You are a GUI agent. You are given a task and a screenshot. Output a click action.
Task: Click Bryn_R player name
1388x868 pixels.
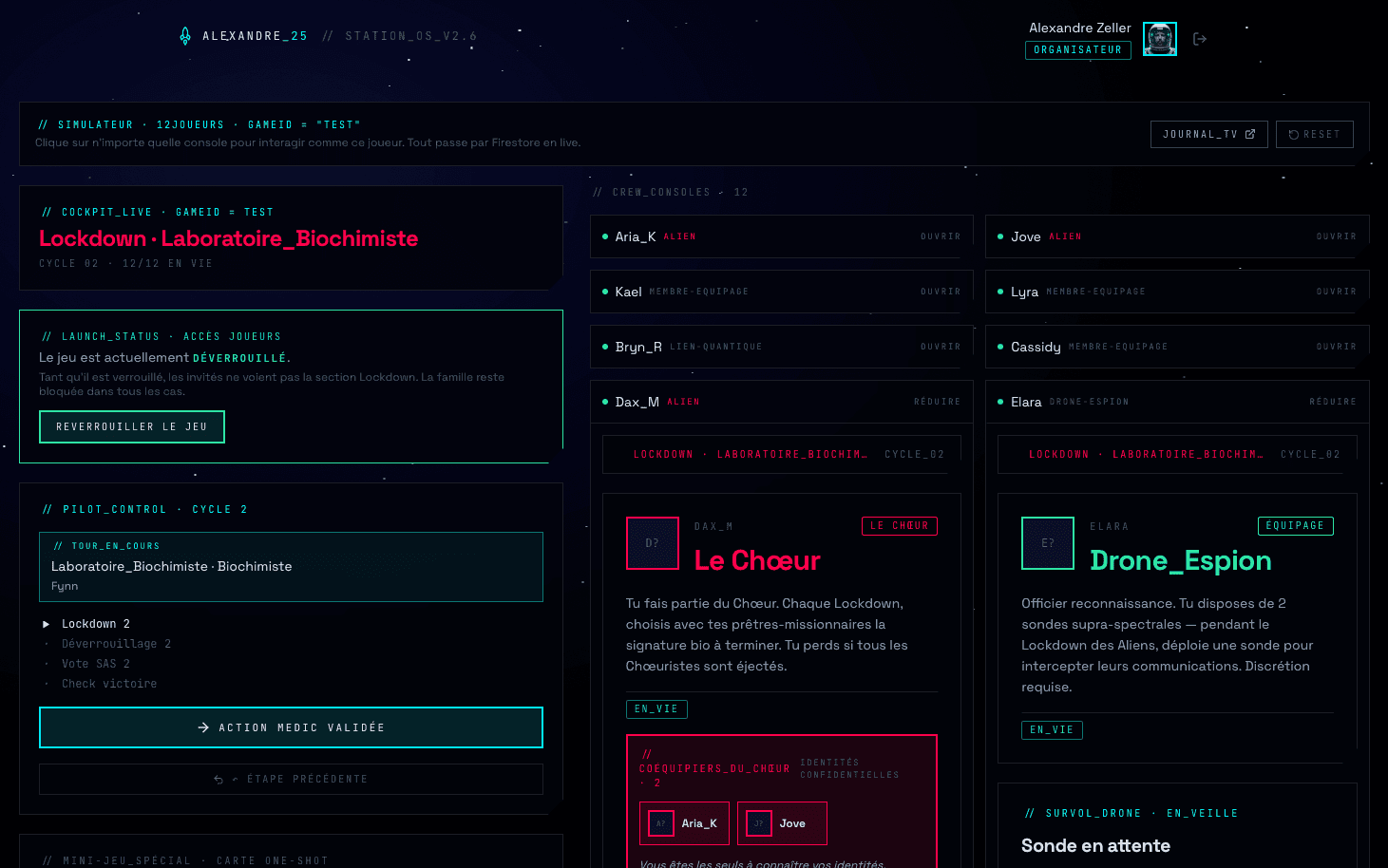(x=638, y=347)
